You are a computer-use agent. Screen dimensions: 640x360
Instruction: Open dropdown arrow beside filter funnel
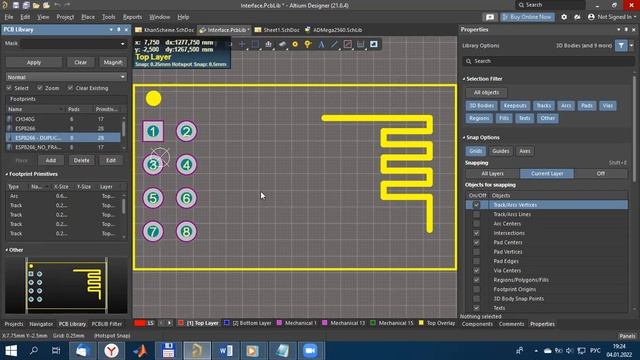(x=631, y=46)
